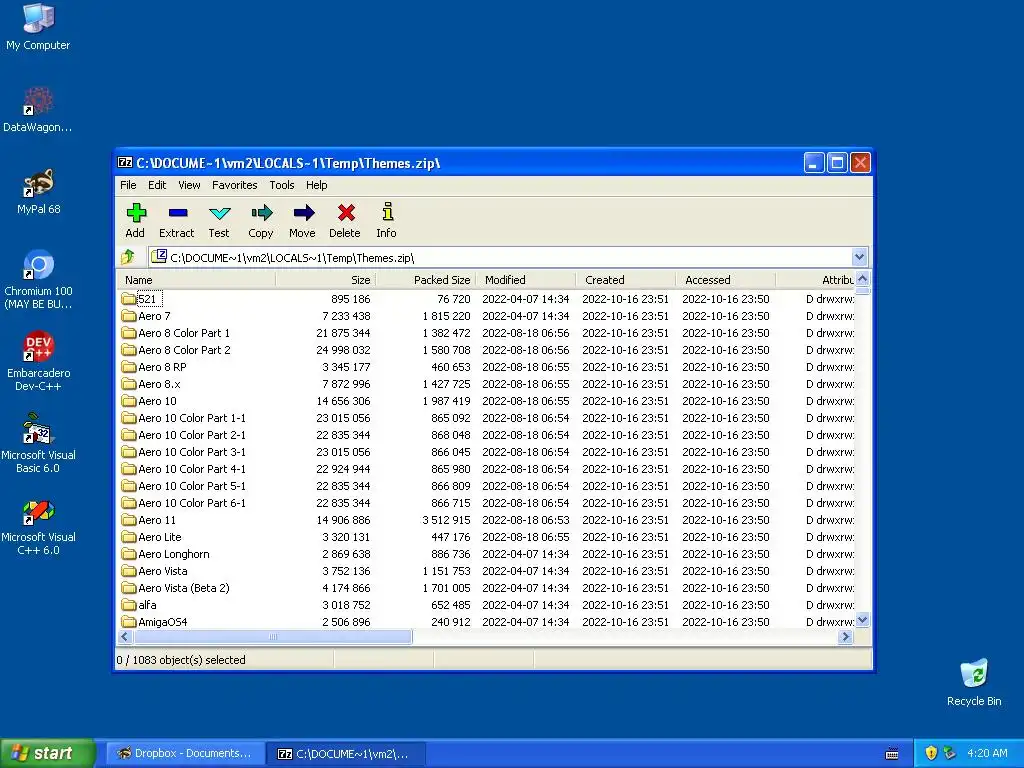Click horizontal scrollbar right arrow
The width and height of the screenshot is (1024, 768).
(x=846, y=636)
